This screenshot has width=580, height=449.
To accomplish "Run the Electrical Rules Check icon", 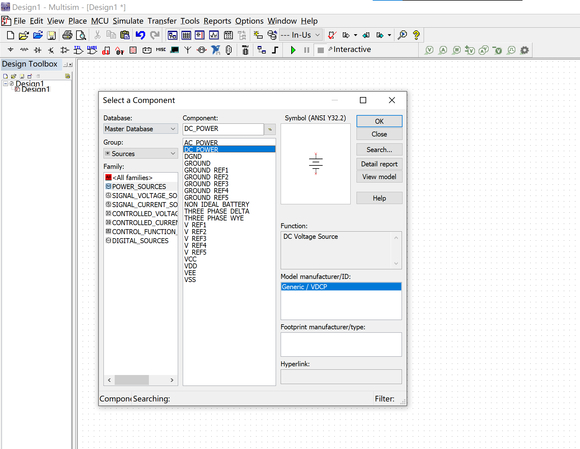I will coord(332,35).
